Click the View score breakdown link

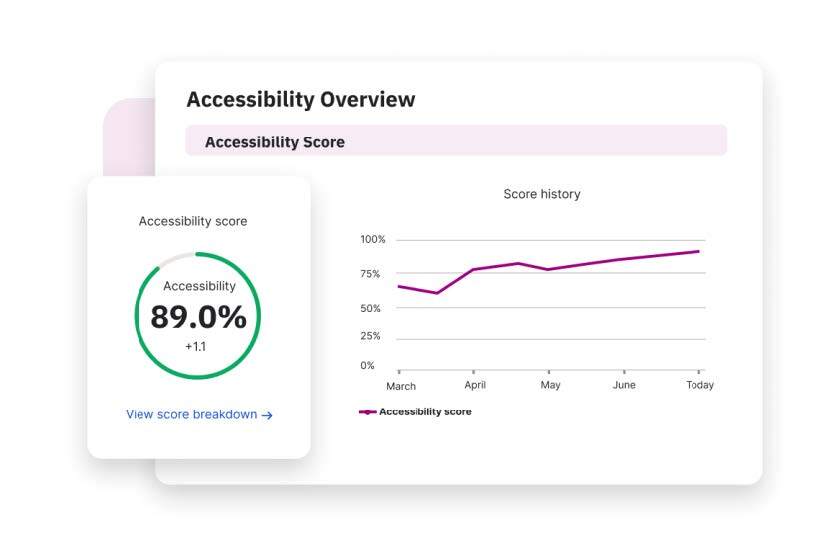coord(192,414)
